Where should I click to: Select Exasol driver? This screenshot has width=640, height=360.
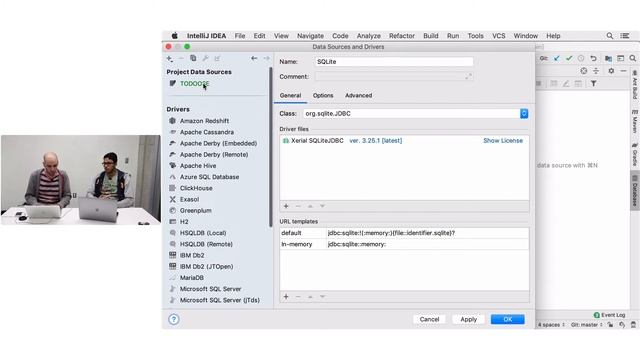(x=189, y=199)
